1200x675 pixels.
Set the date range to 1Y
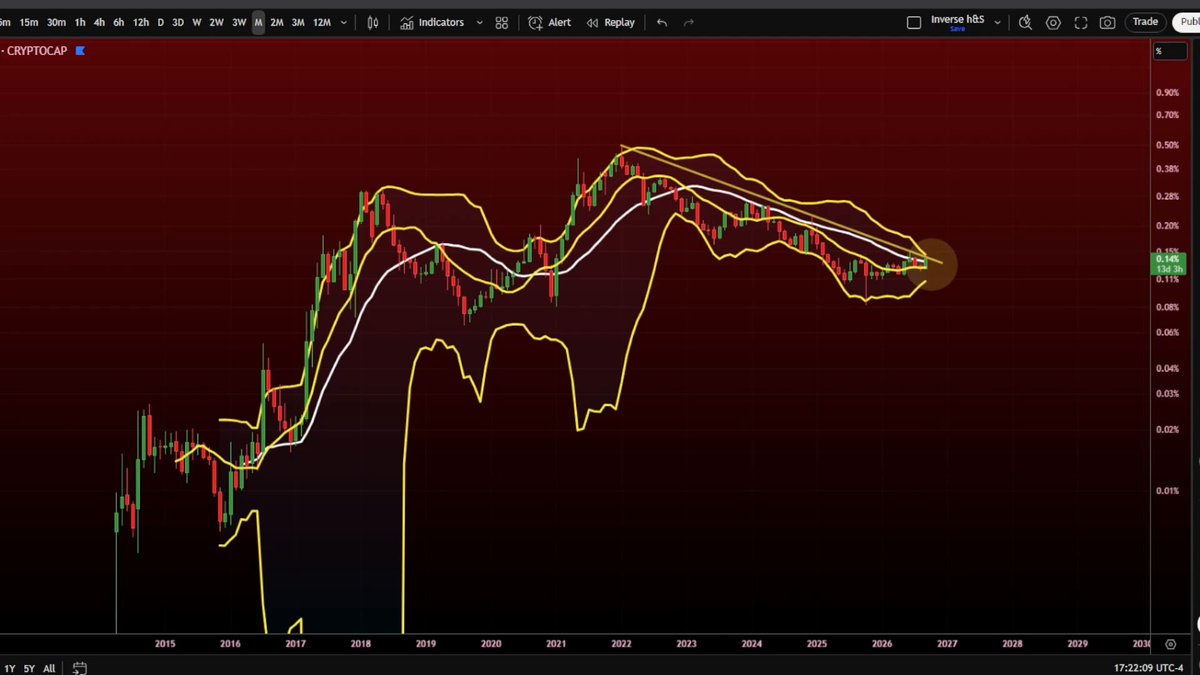(10, 668)
